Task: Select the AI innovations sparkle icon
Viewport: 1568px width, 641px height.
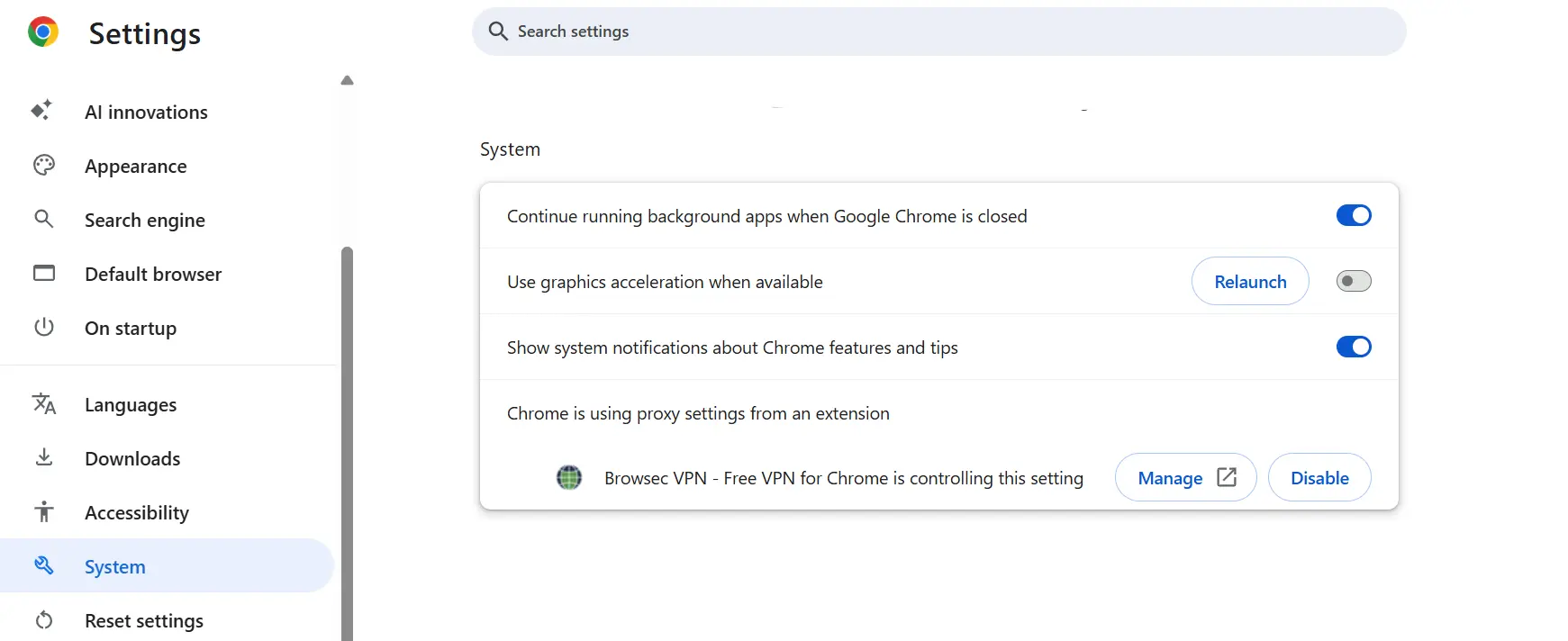Action: [42, 111]
